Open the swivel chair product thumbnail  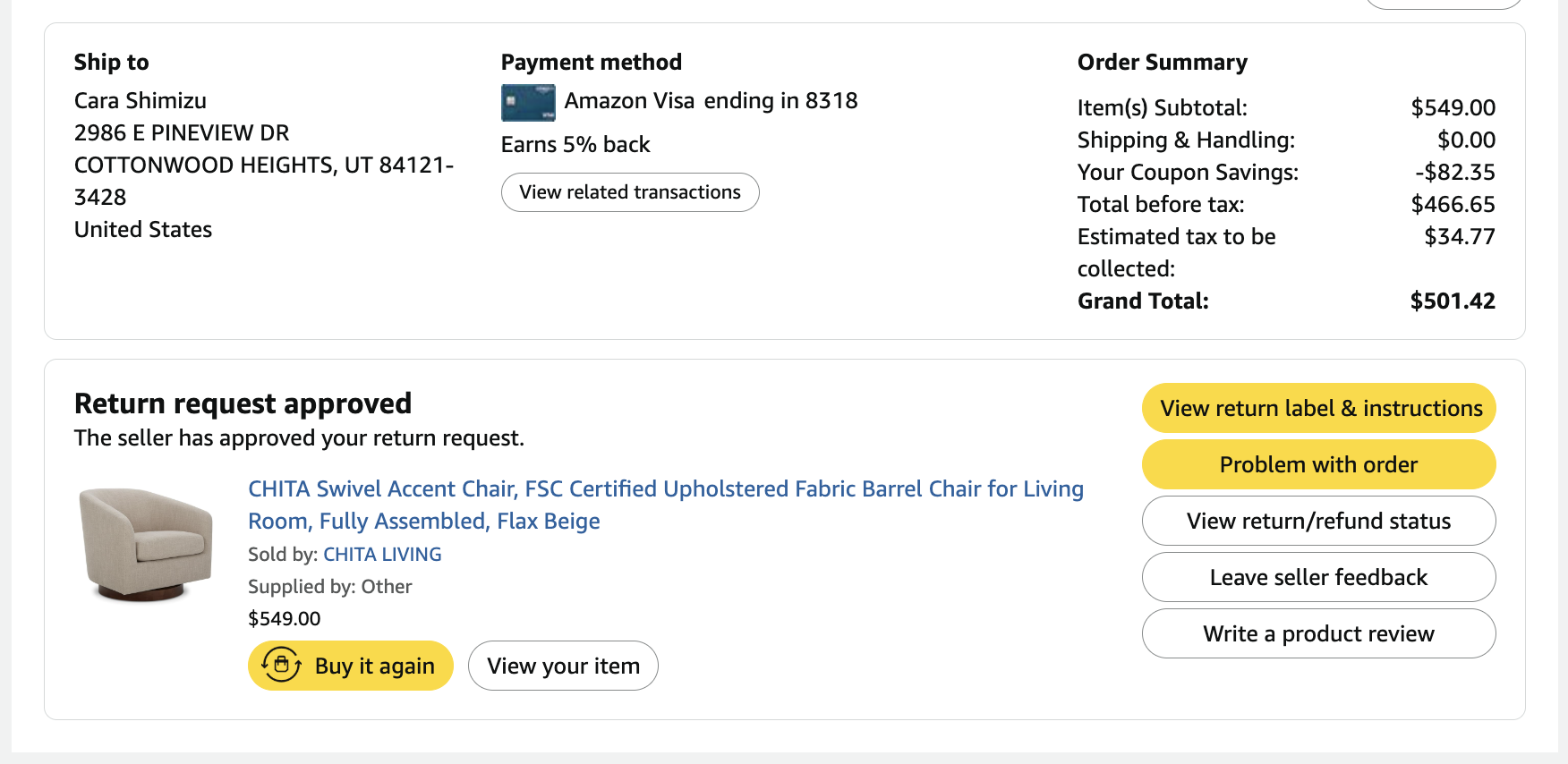click(x=146, y=544)
